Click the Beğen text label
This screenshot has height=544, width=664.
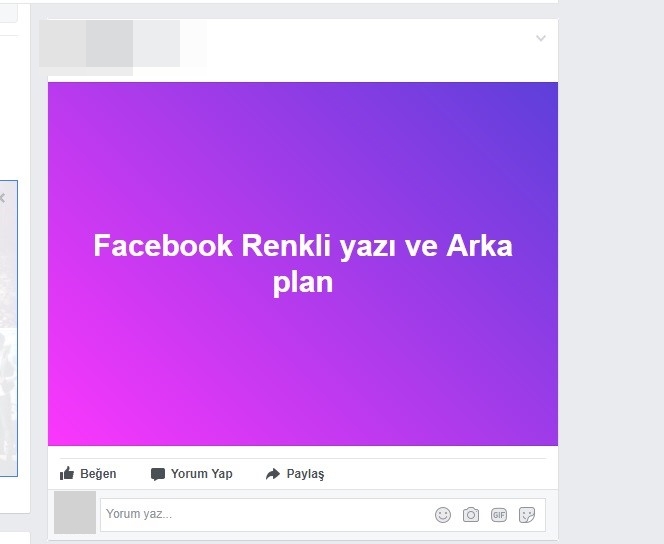point(98,474)
